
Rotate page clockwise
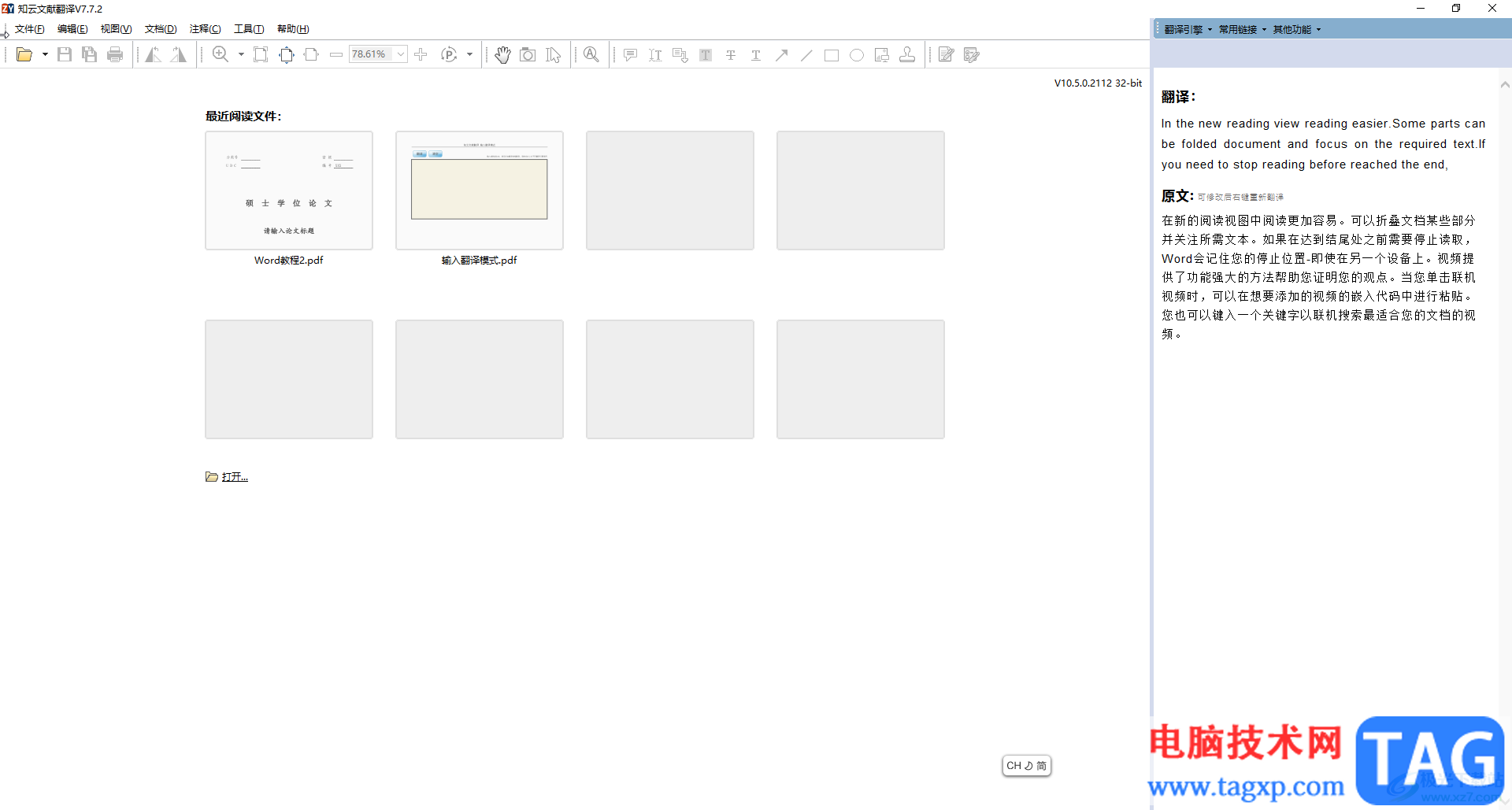pos(179,54)
